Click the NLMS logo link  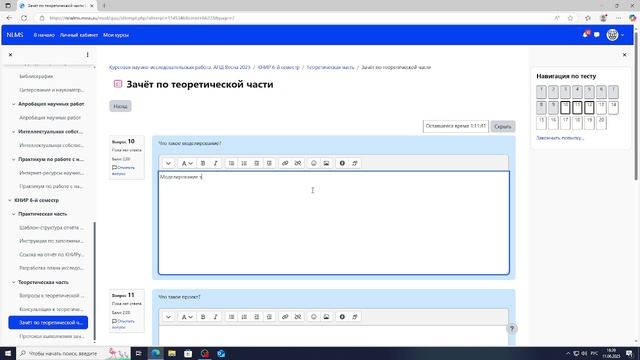tap(15, 35)
